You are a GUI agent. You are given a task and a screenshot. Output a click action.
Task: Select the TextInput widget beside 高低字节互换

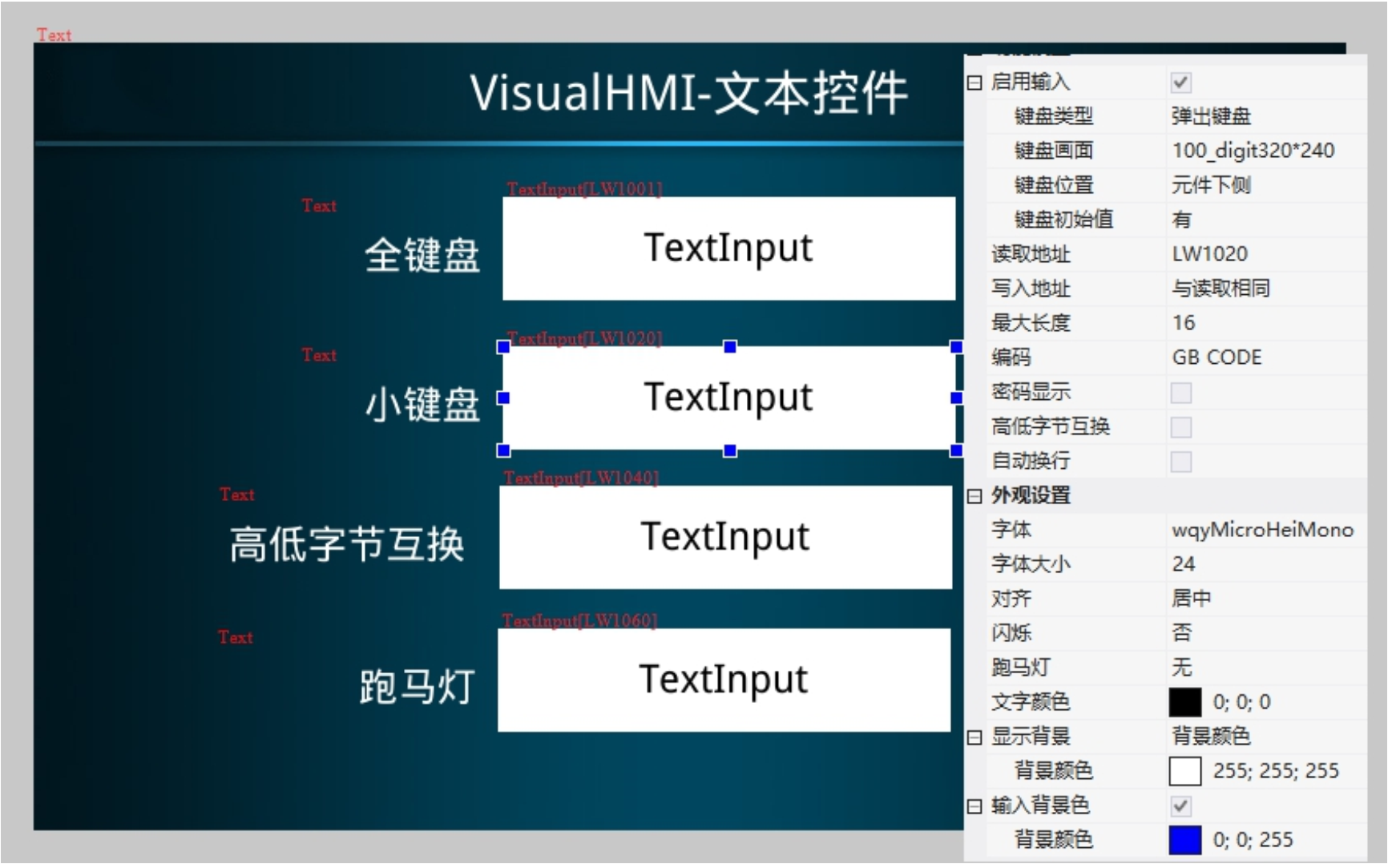click(x=725, y=537)
